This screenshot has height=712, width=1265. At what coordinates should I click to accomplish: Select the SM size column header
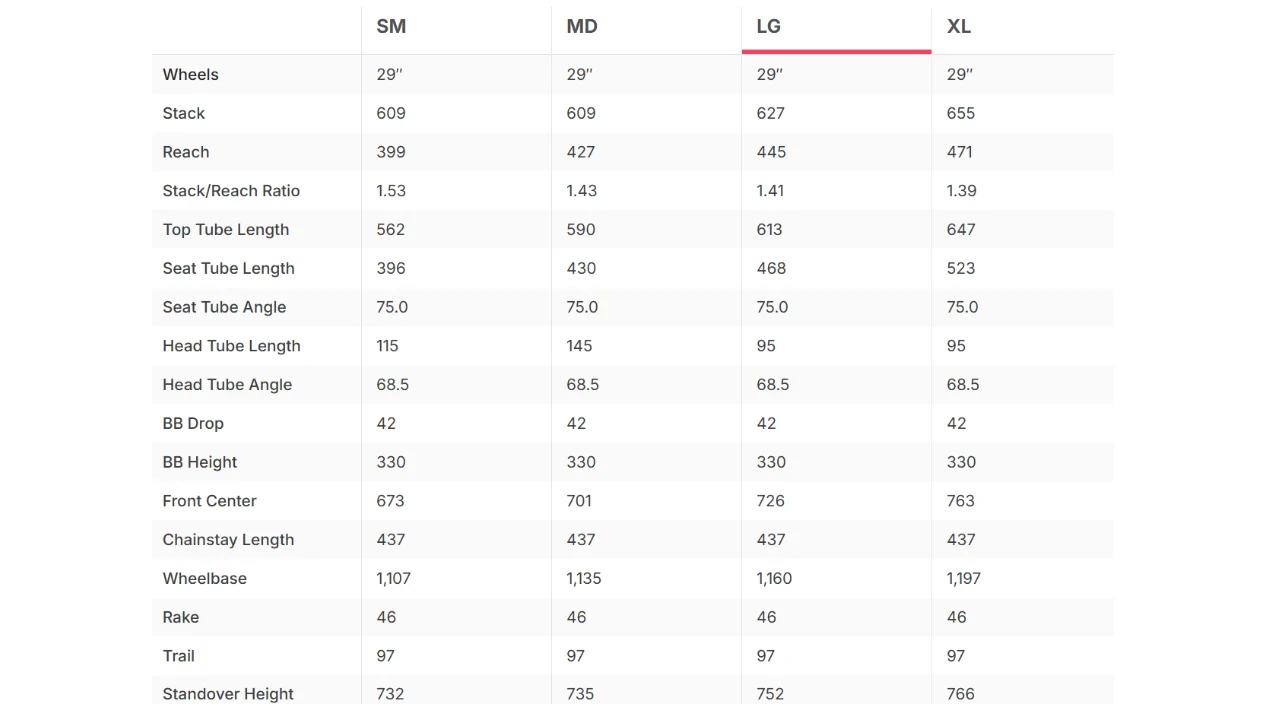click(x=391, y=27)
